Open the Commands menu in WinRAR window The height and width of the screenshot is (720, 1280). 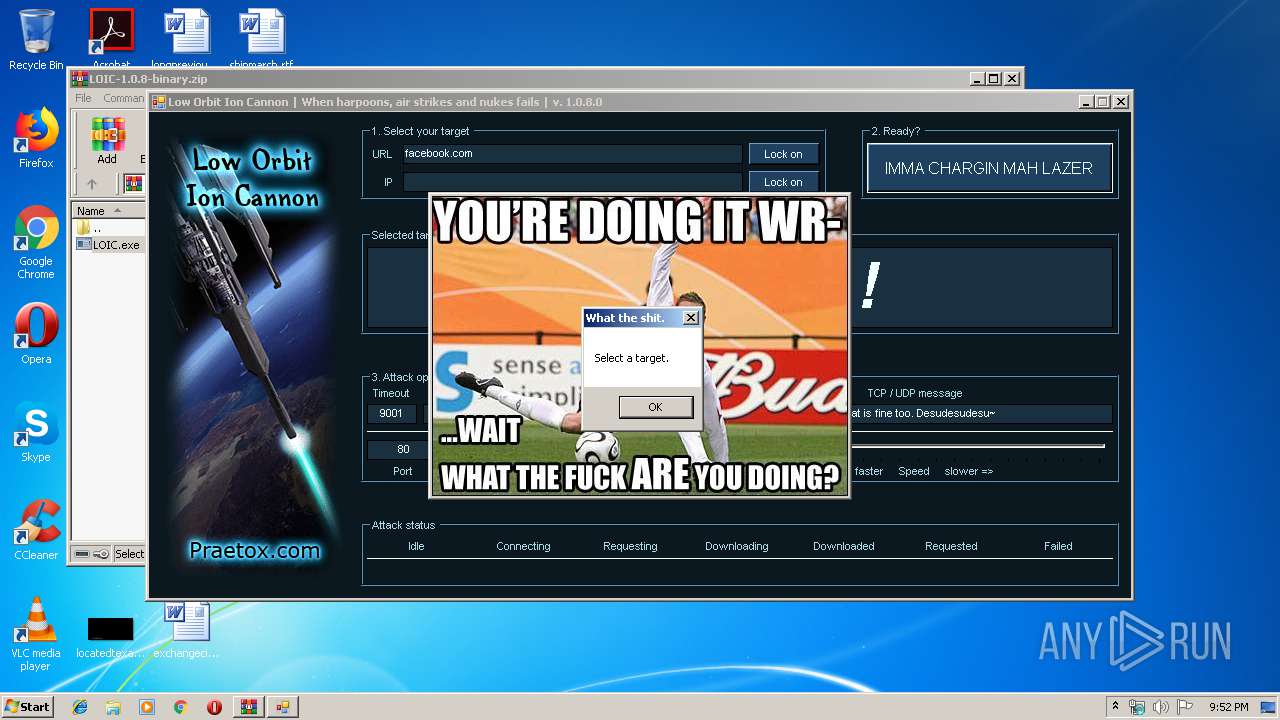(124, 98)
